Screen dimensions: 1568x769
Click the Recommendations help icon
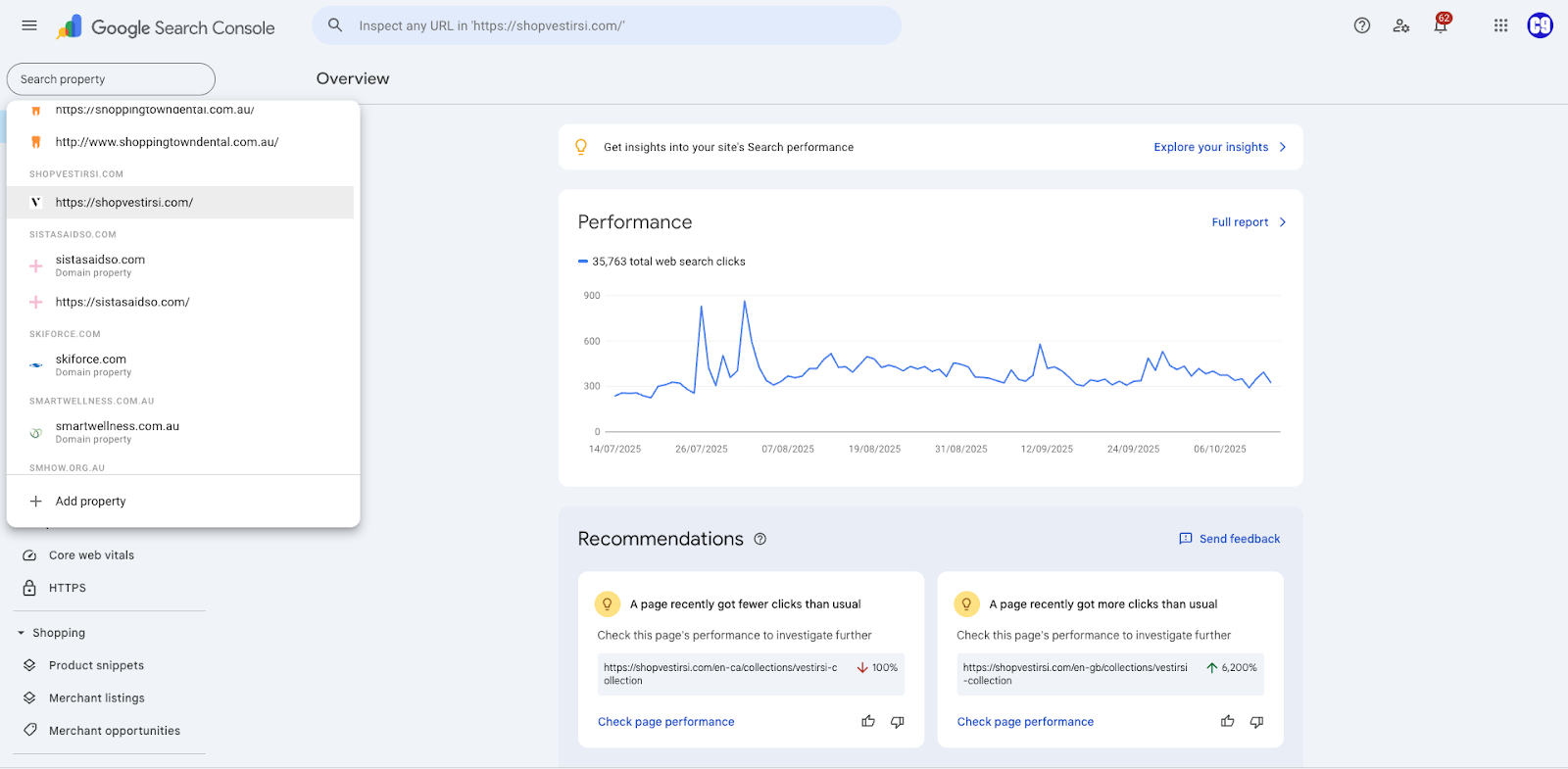coord(759,539)
